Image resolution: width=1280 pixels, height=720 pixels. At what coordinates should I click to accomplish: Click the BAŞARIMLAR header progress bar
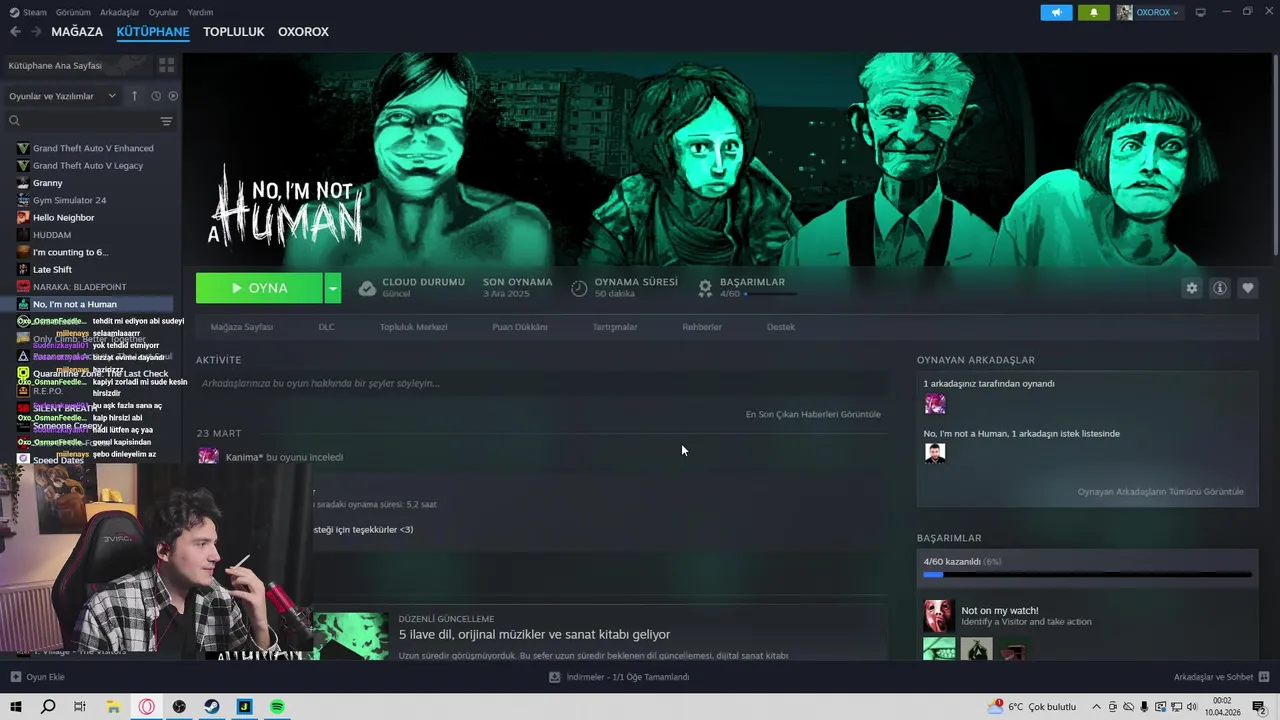[x=770, y=294]
